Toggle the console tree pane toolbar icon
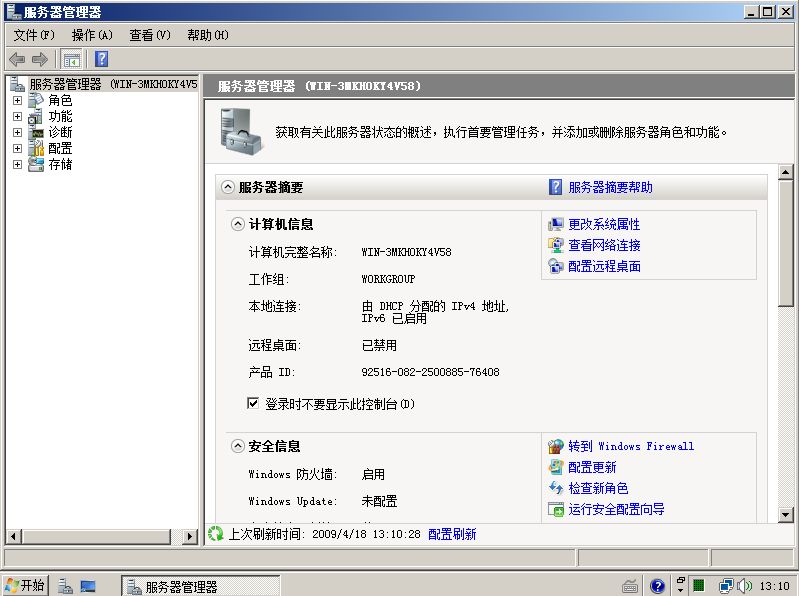This screenshot has width=799, height=596. pyautogui.click(x=71, y=60)
